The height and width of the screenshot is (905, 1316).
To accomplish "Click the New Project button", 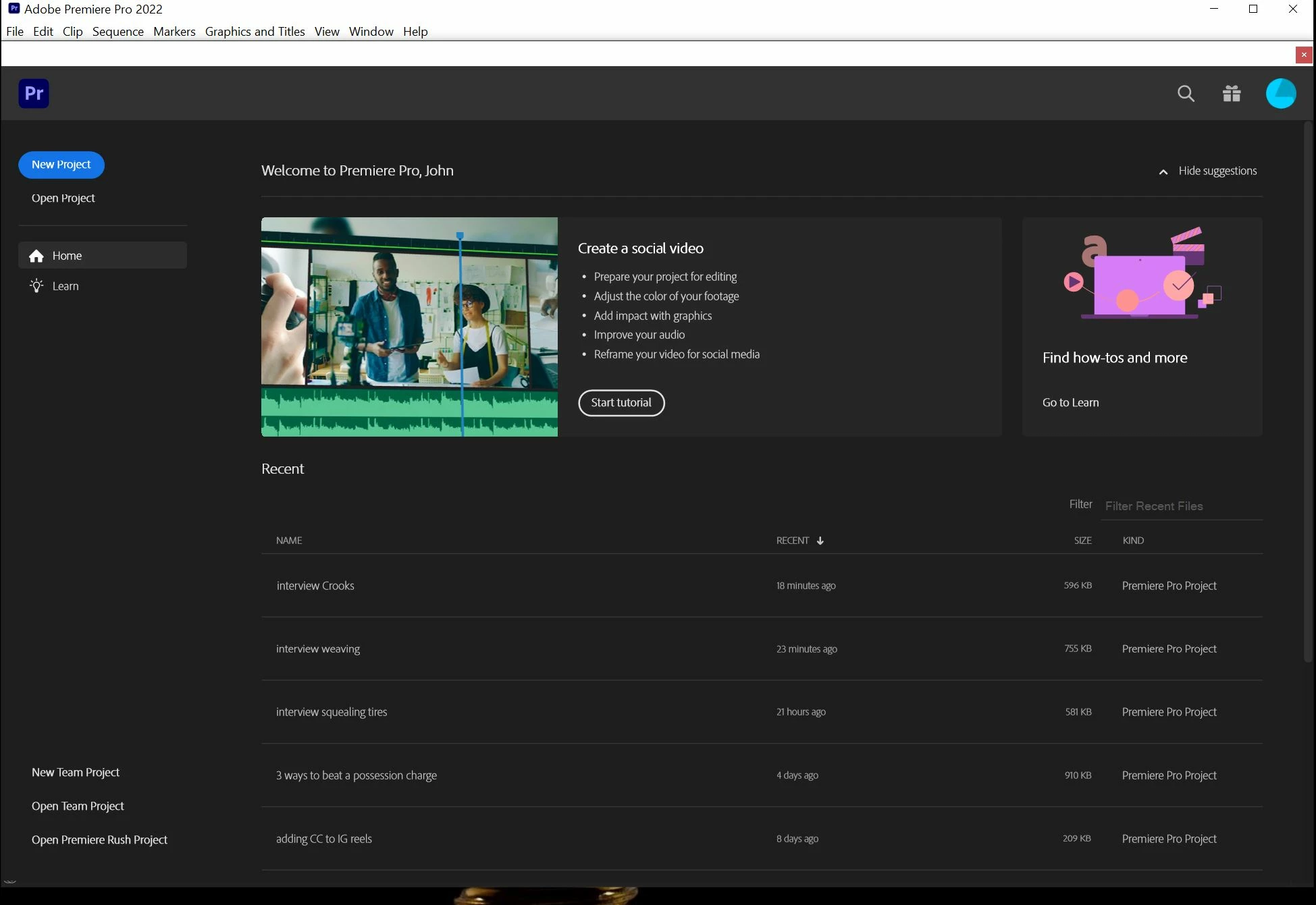I will (x=61, y=165).
